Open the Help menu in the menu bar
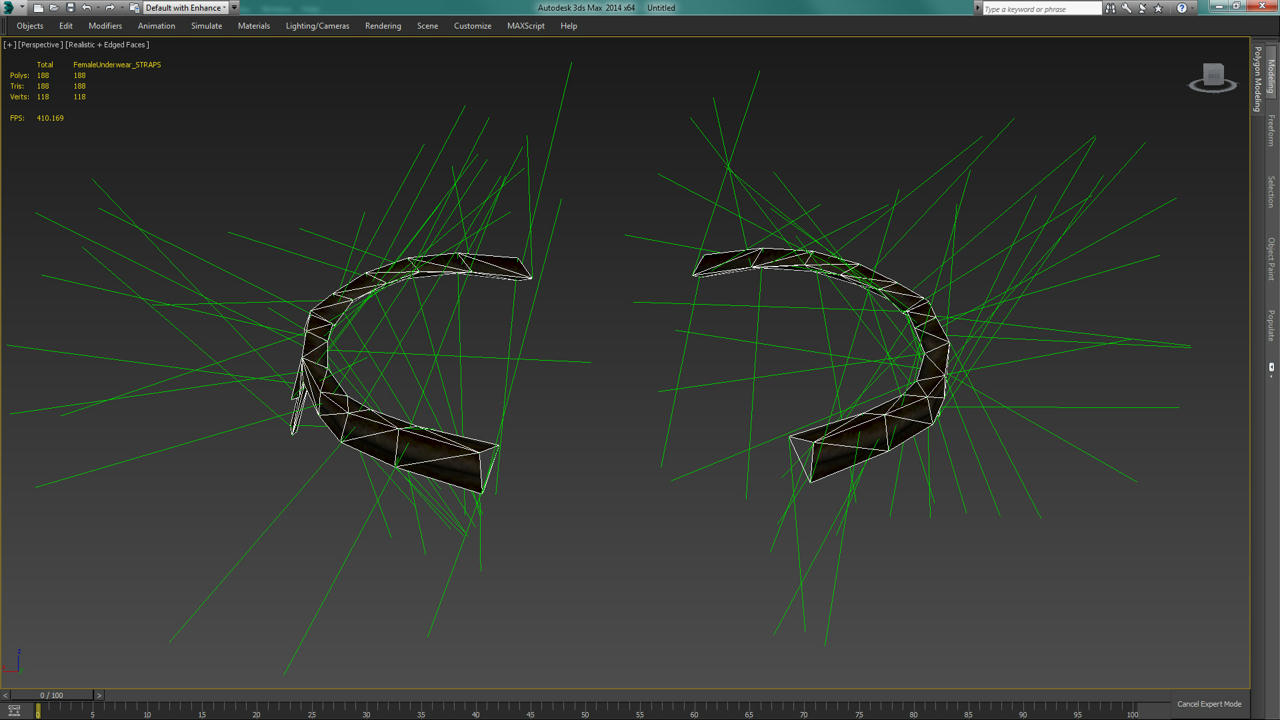Screen dimensions: 1280x720 tap(569, 26)
